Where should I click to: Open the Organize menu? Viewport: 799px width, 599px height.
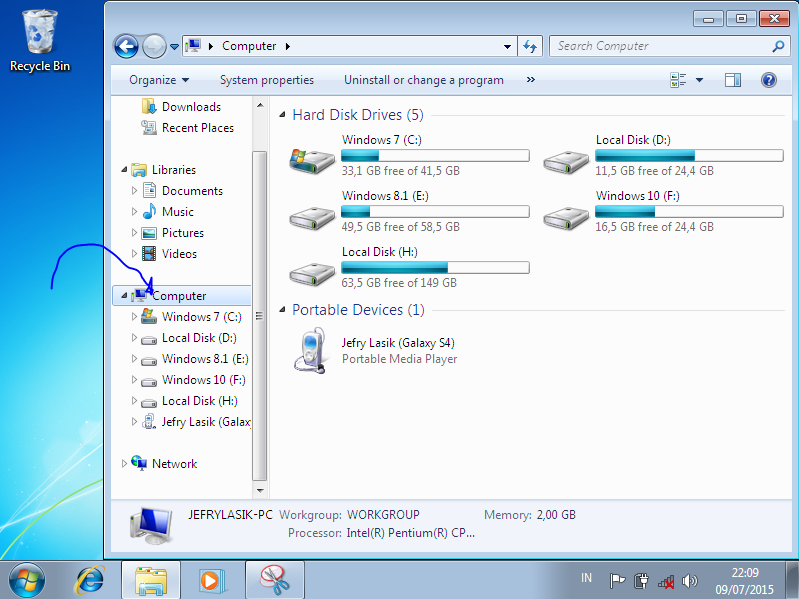point(159,80)
